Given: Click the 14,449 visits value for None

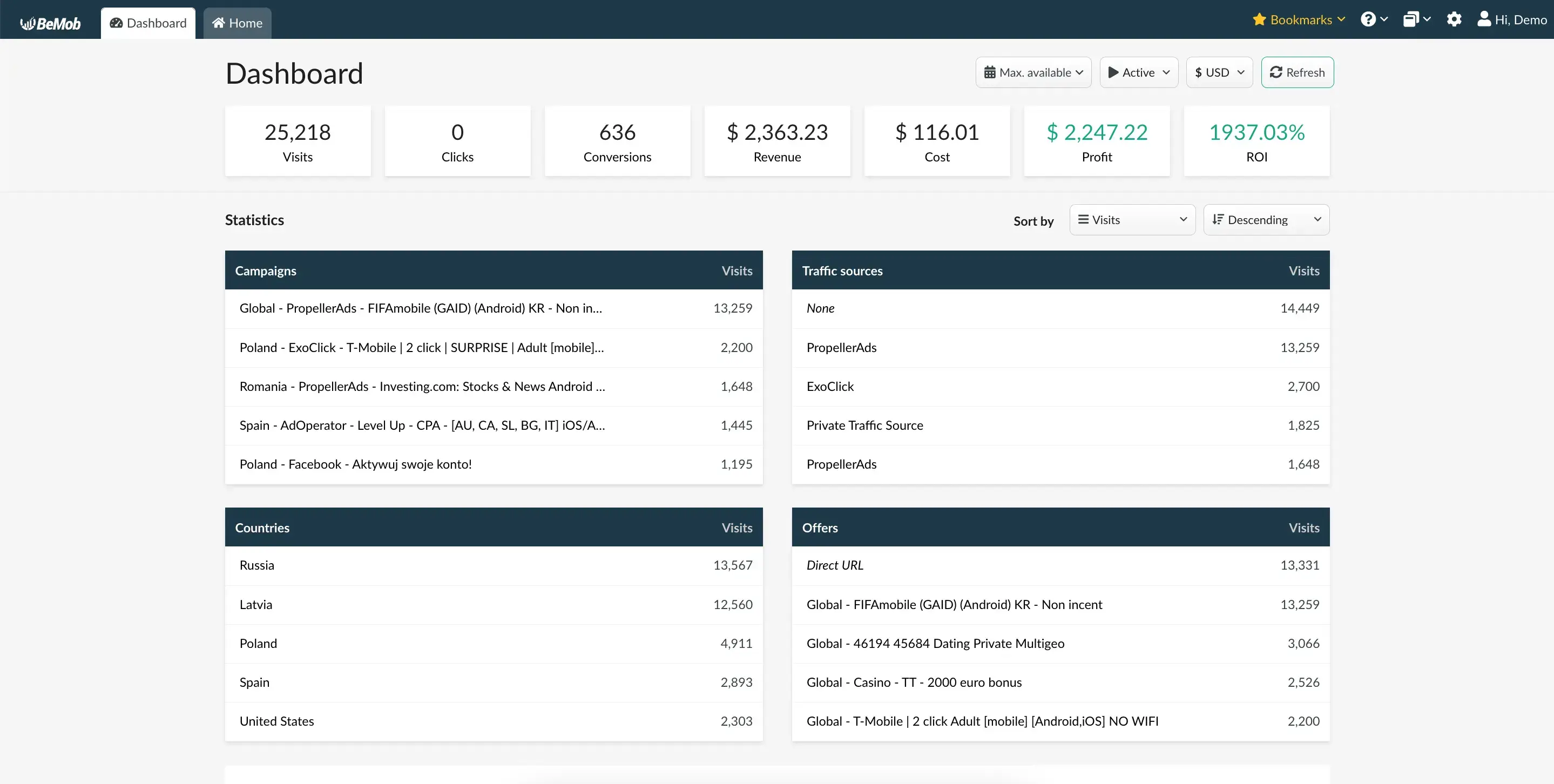Looking at the screenshot, I should 1300,308.
